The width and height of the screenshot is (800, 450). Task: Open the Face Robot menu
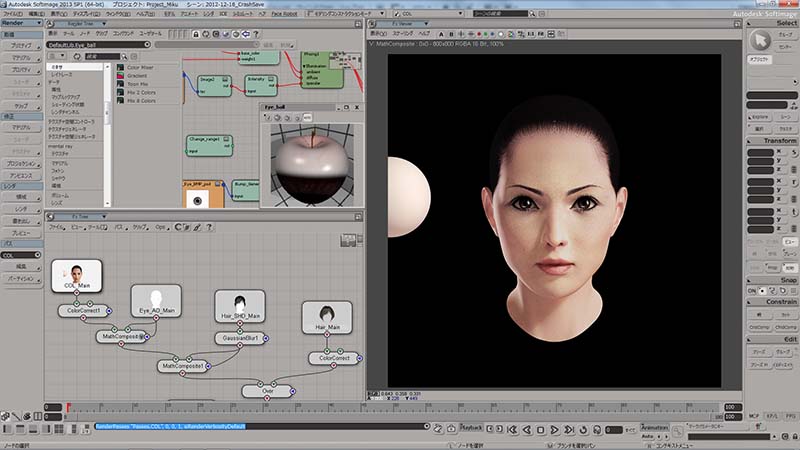click(x=284, y=14)
